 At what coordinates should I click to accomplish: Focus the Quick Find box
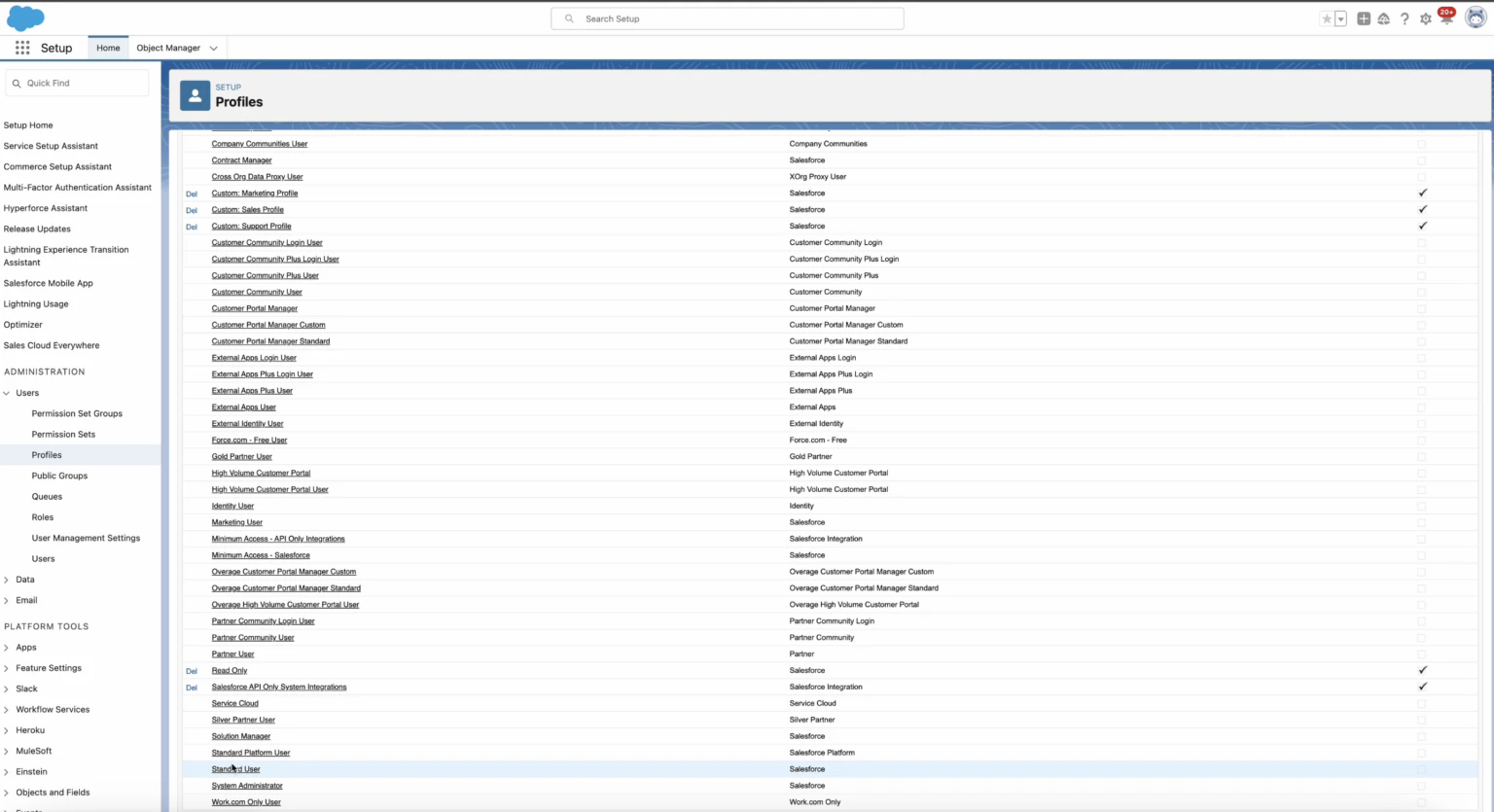coord(78,84)
